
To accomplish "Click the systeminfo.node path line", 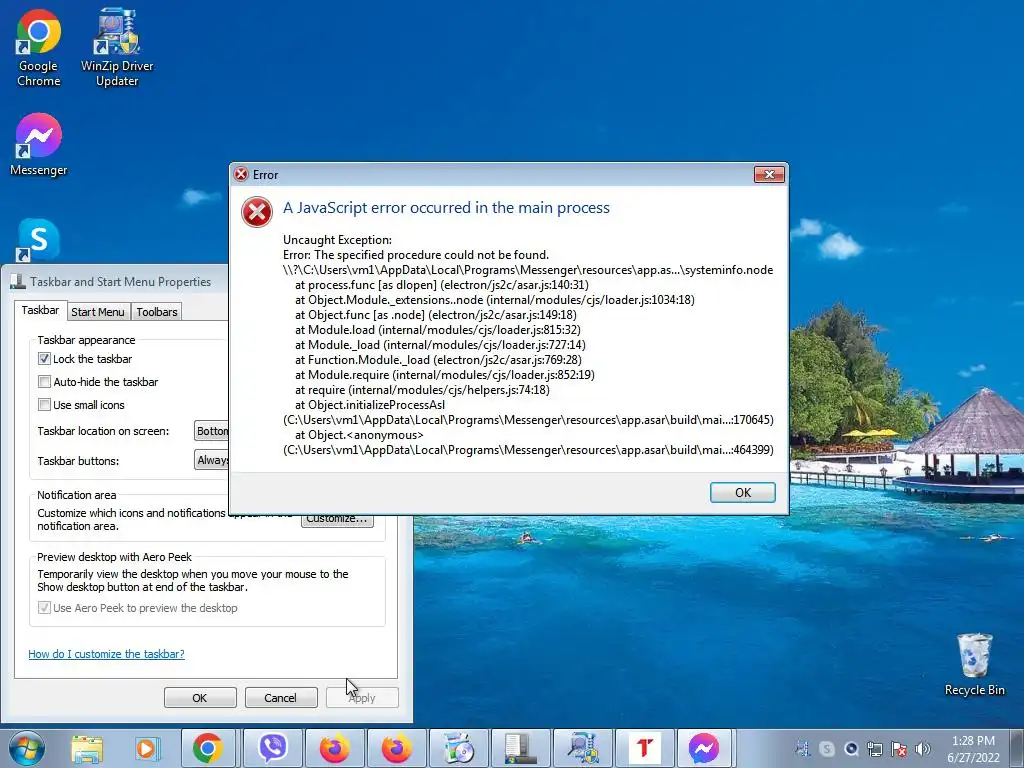I will pyautogui.click(x=528, y=270).
